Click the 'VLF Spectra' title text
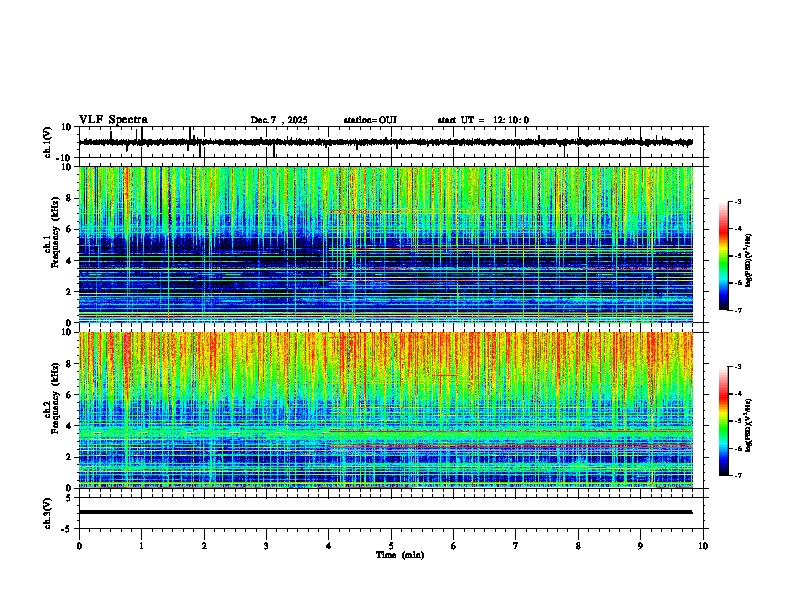This screenshot has width=792, height=612. point(113,120)
